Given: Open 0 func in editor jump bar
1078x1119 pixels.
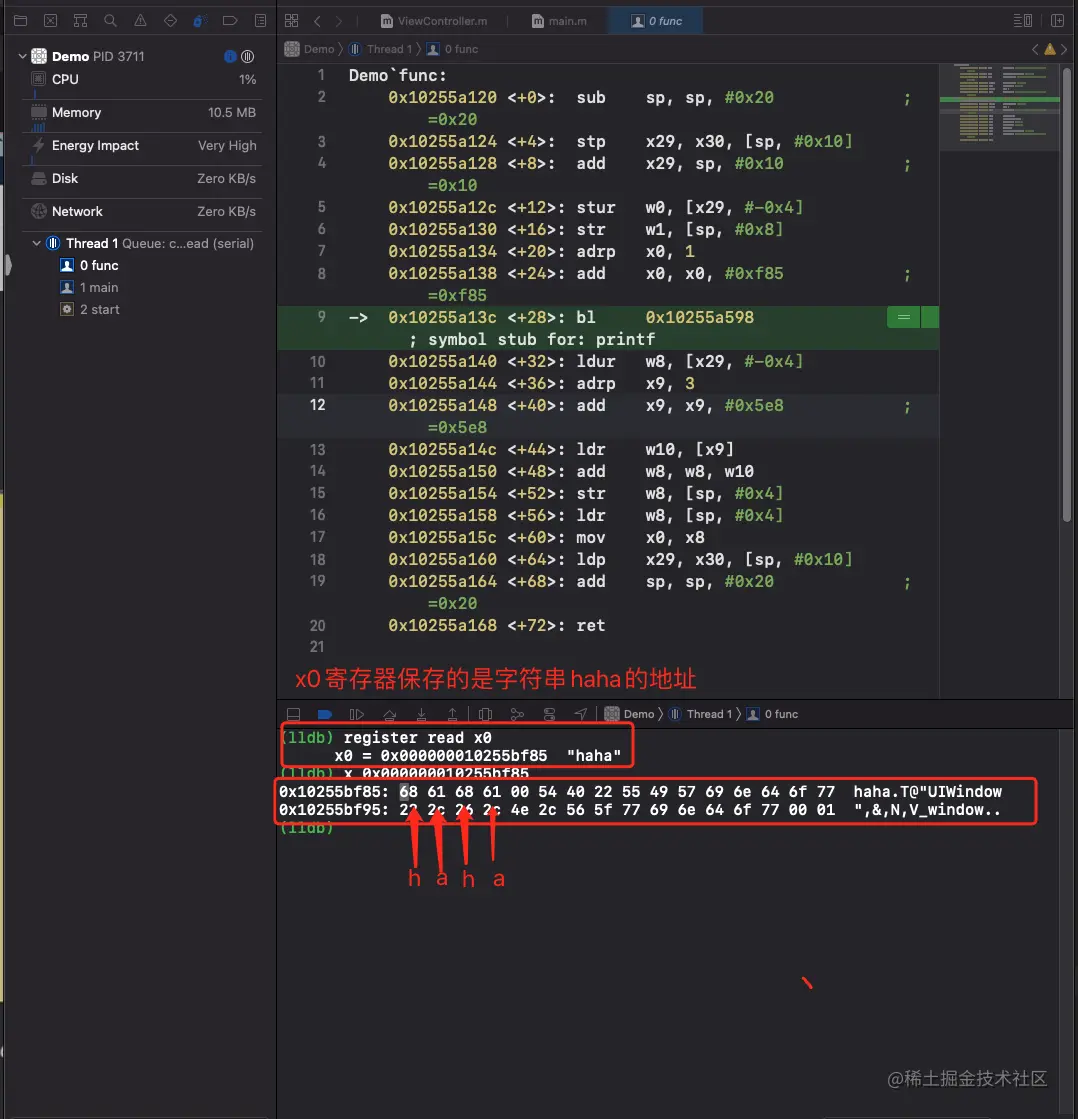Looking at the screenshot, I should coord(452,49).
